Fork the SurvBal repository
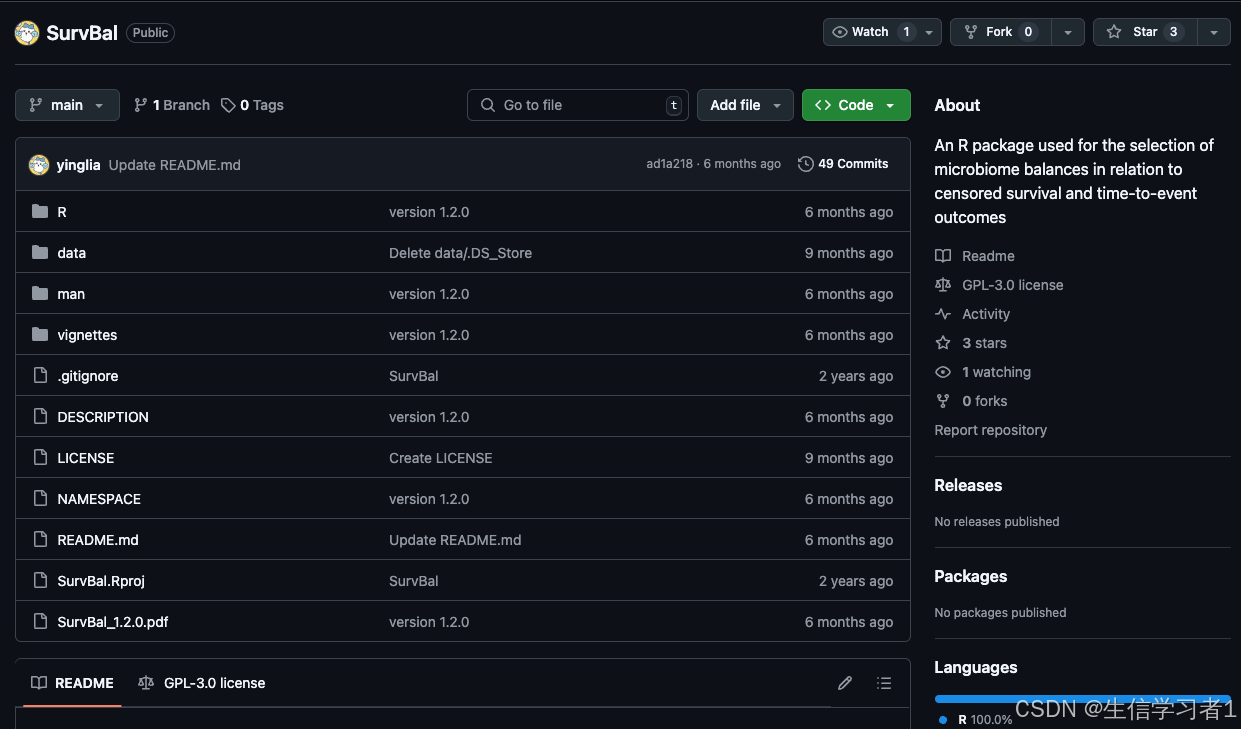The width and height of the screenshot is (1241, 729). pyautogui.click(x=1000, y=32)
